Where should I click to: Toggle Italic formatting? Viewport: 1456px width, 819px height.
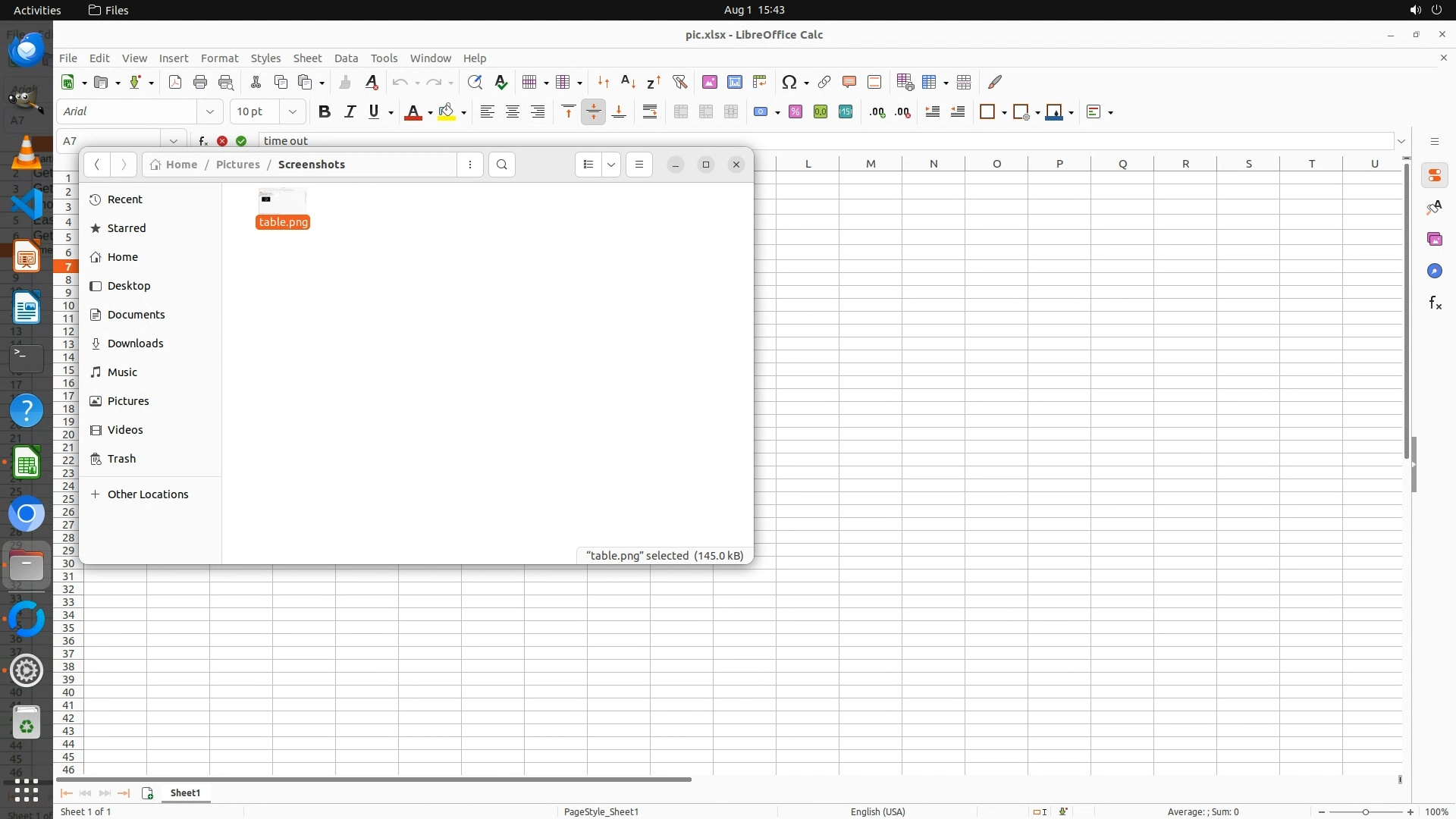click(350, 111)
